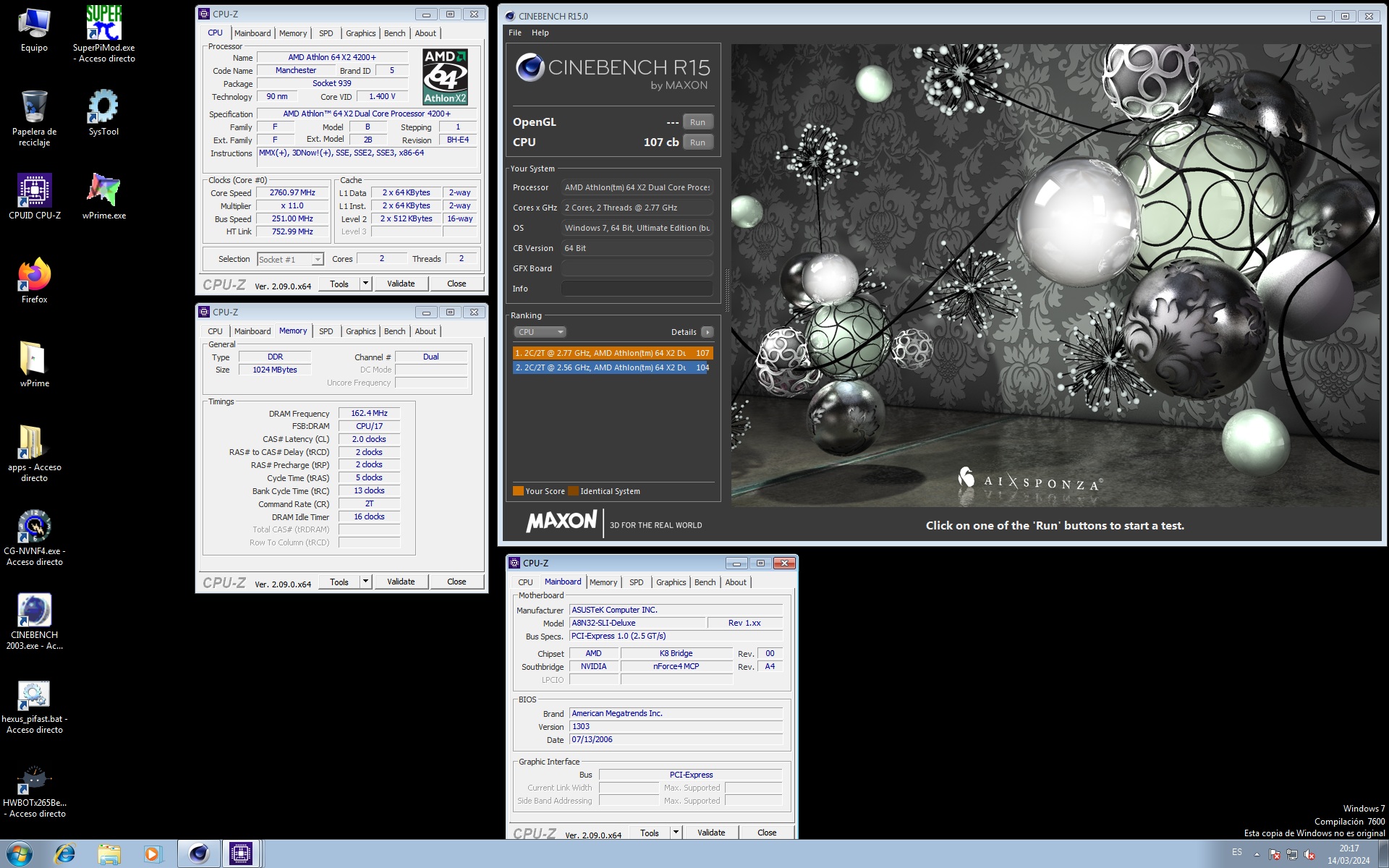This screenshot has height=868, width=1389.
Task: Switch to the Cinebench taskbar button
Action: coord(198,854)
